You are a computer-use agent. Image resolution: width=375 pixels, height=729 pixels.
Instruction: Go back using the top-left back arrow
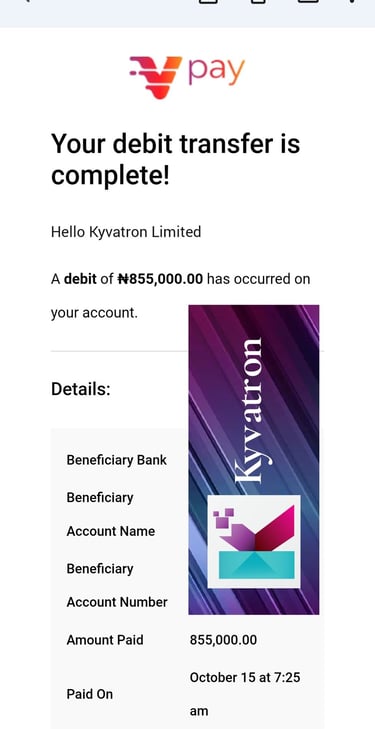pyautogui.click(x=26, y=1)
